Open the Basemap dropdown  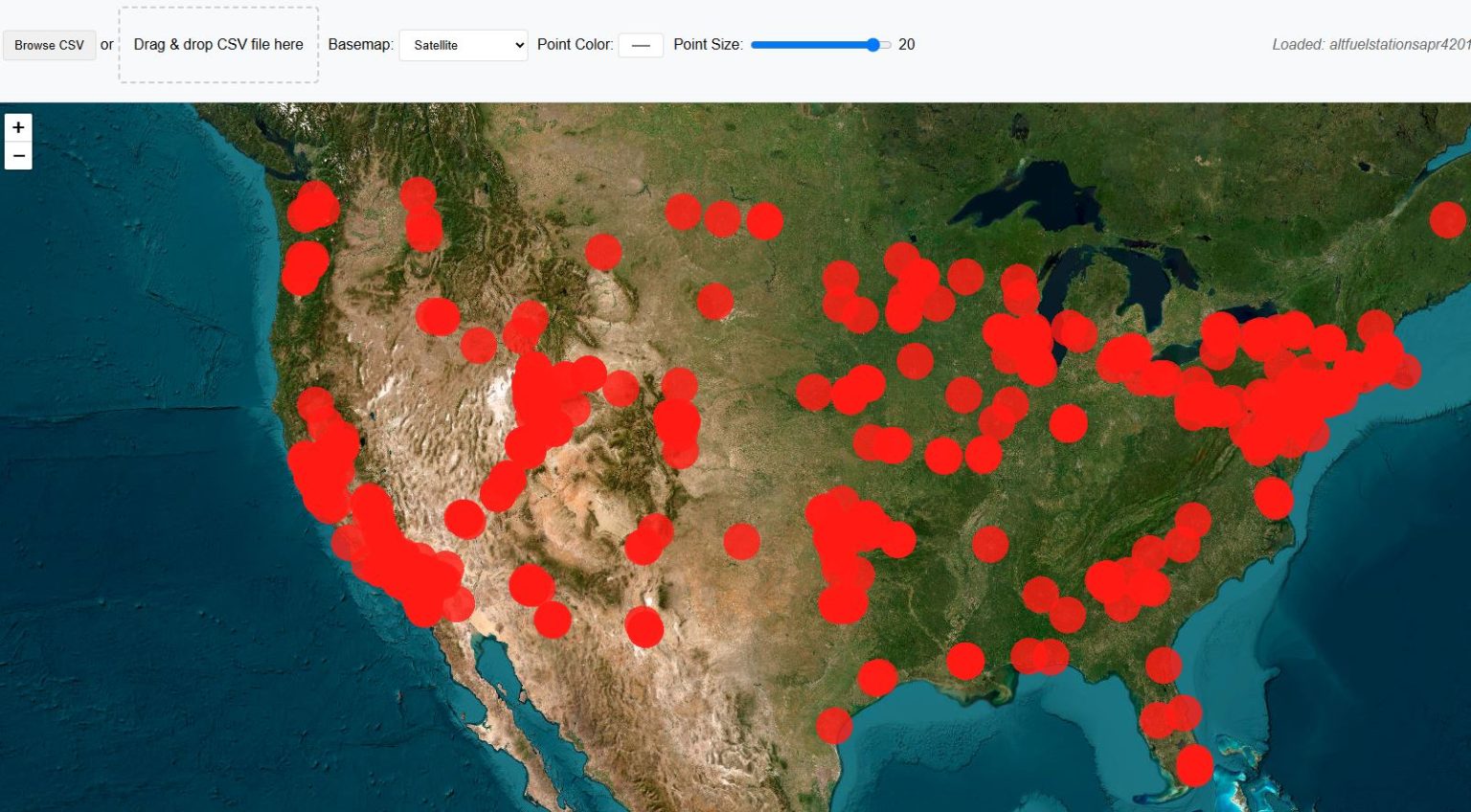pyautogui.click(x=463, y=44)
